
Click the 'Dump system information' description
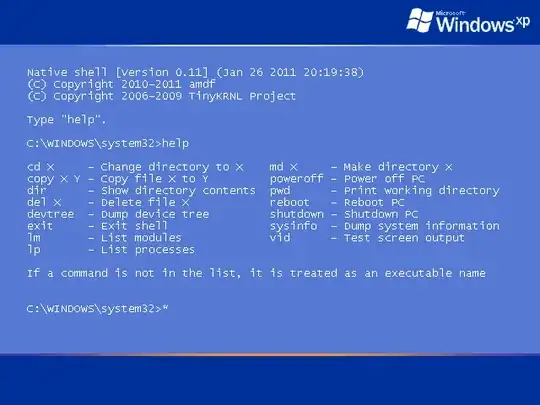[422, 226]
